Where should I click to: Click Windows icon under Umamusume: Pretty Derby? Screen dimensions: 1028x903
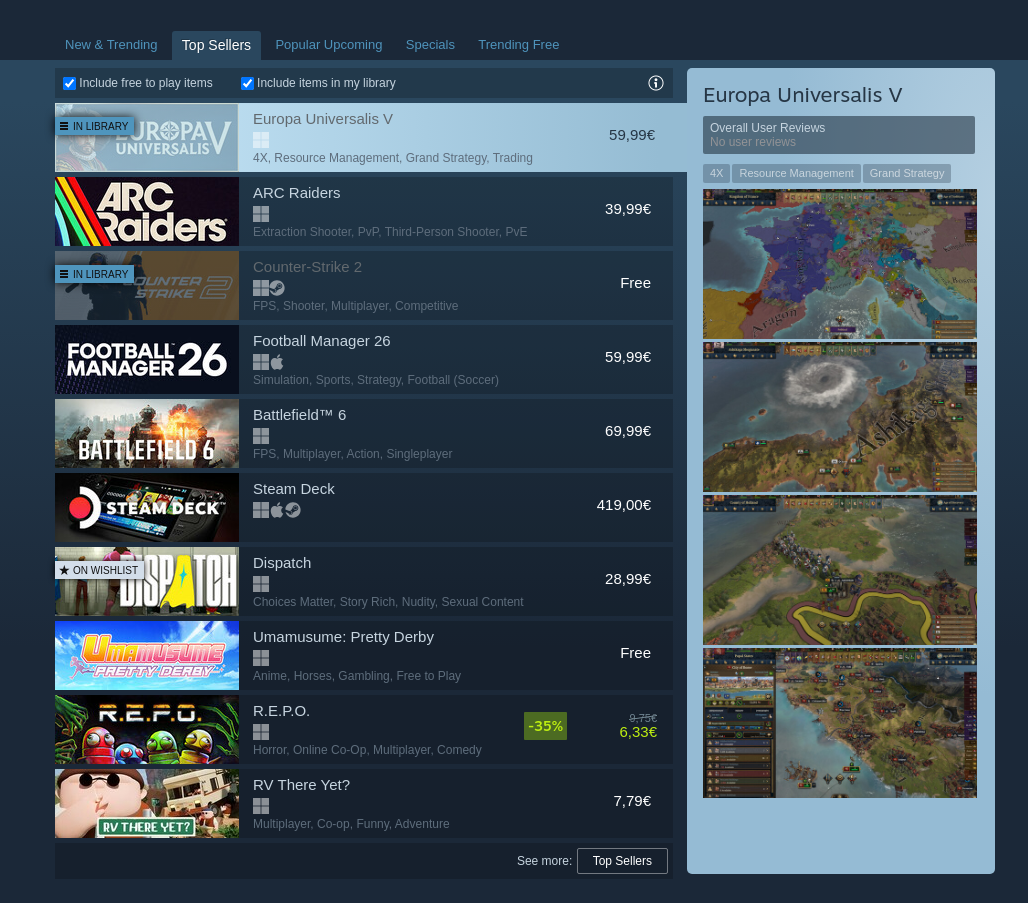tap(261, 658)
